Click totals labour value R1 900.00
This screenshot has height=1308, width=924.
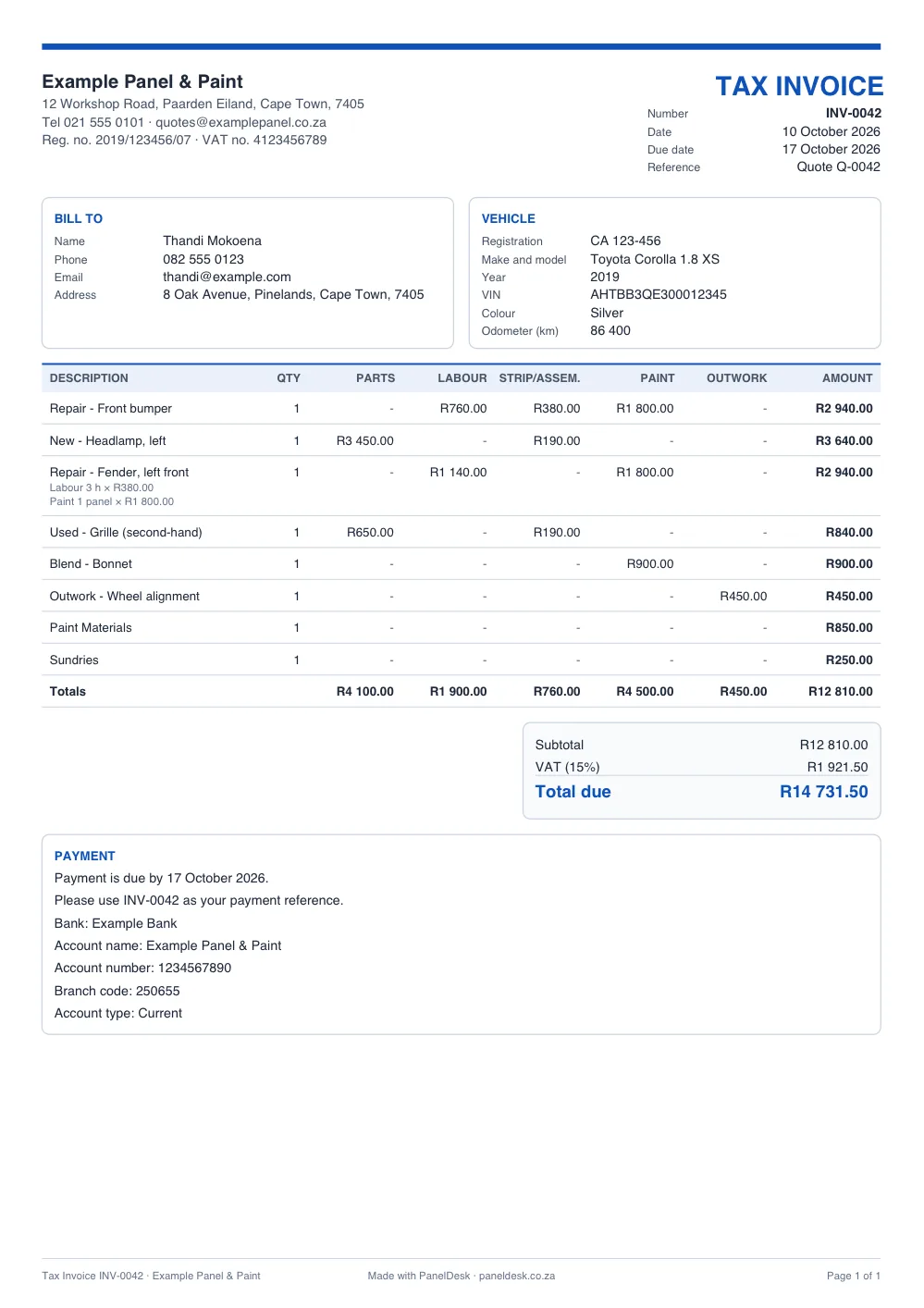coord(458,691)
